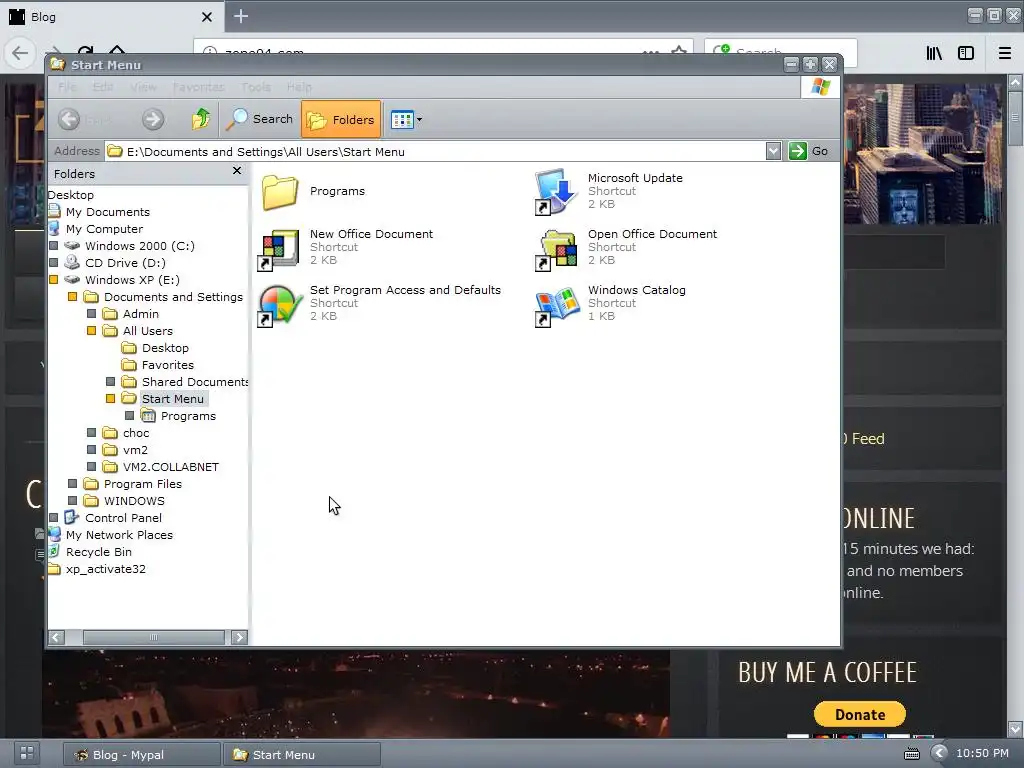Select Desktop folder under All Users

point(165,348)
